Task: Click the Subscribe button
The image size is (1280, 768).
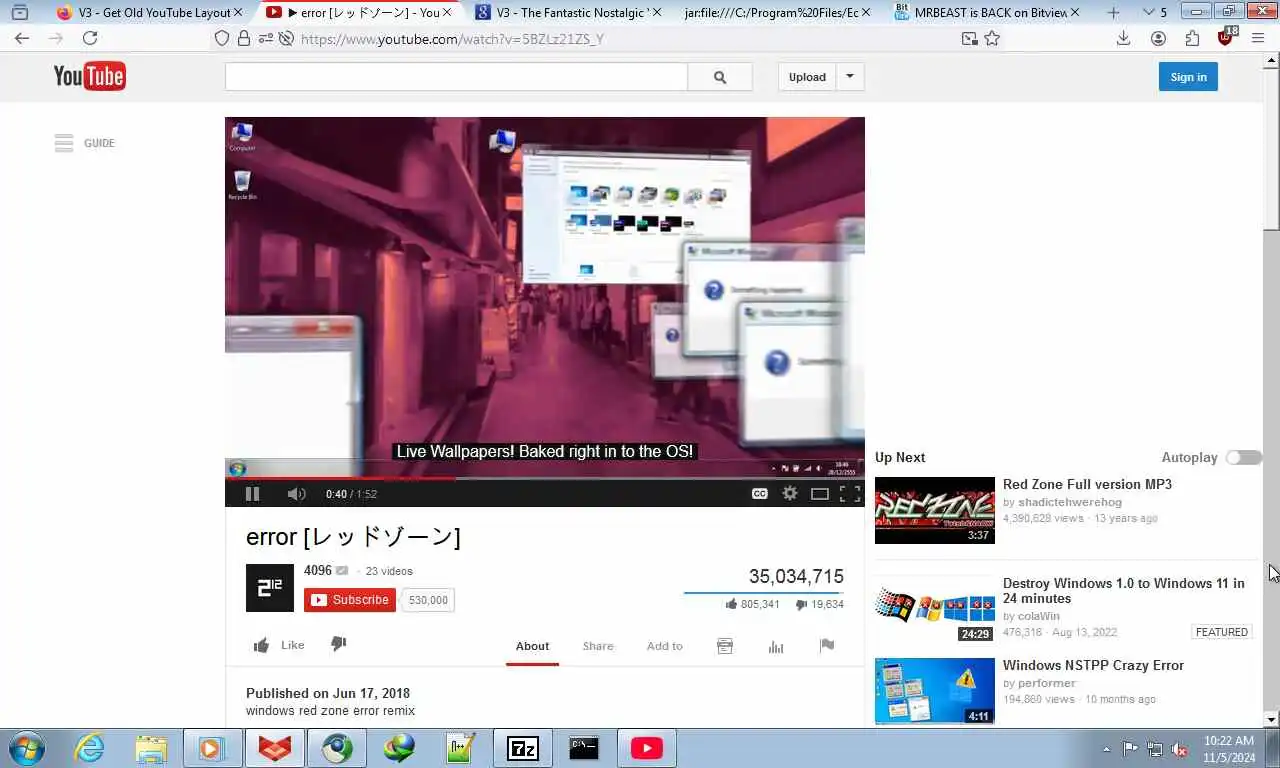Action: tap(350, 600)
